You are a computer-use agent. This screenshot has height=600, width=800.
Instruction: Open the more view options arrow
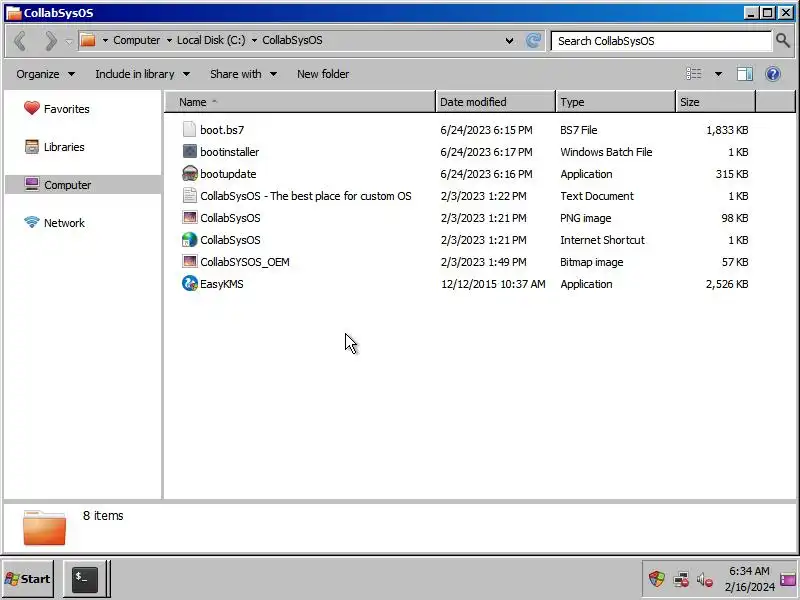(718, 74)
